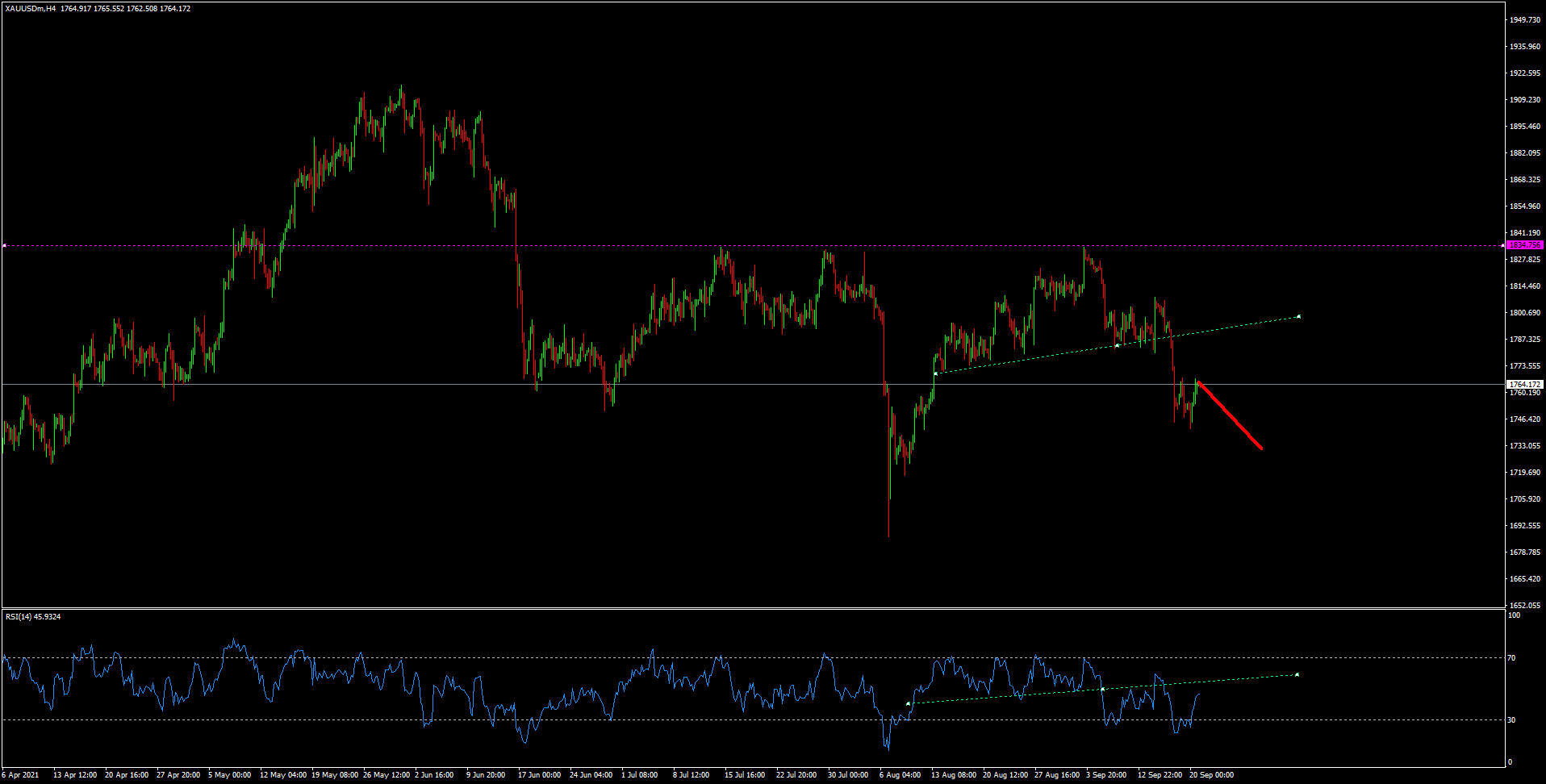Screen dimensions: 1546x784
Task: Click the 1 Jul 08:00 time label
Action: coord(640,775)
